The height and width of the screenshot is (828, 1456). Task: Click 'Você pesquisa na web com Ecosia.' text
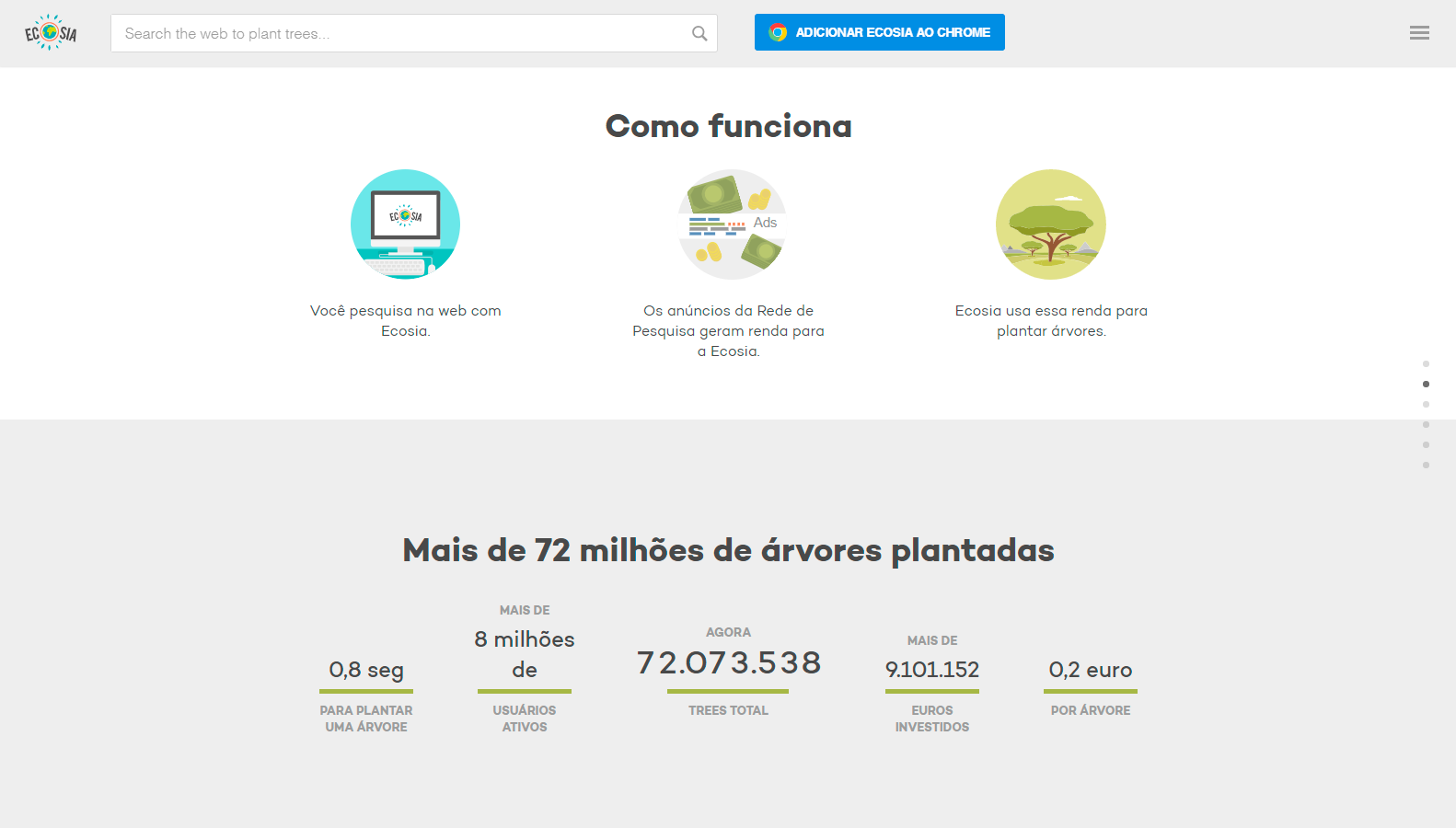[406, 321]
